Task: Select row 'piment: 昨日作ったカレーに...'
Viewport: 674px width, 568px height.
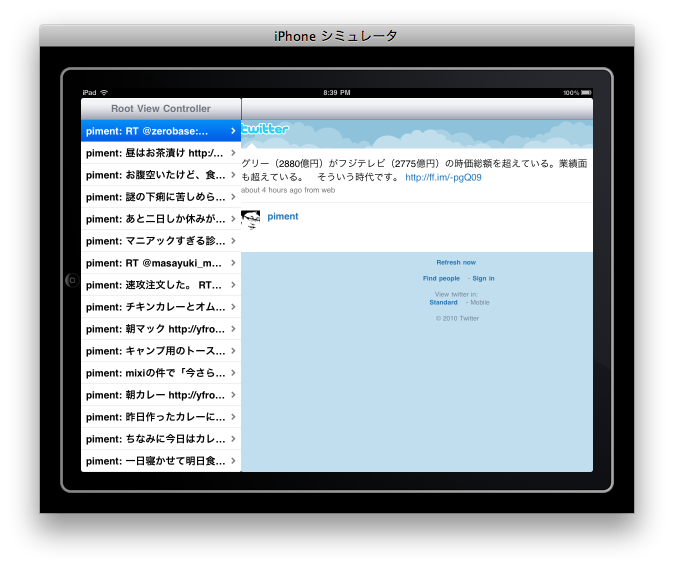Action: click(x=161, y=417)
